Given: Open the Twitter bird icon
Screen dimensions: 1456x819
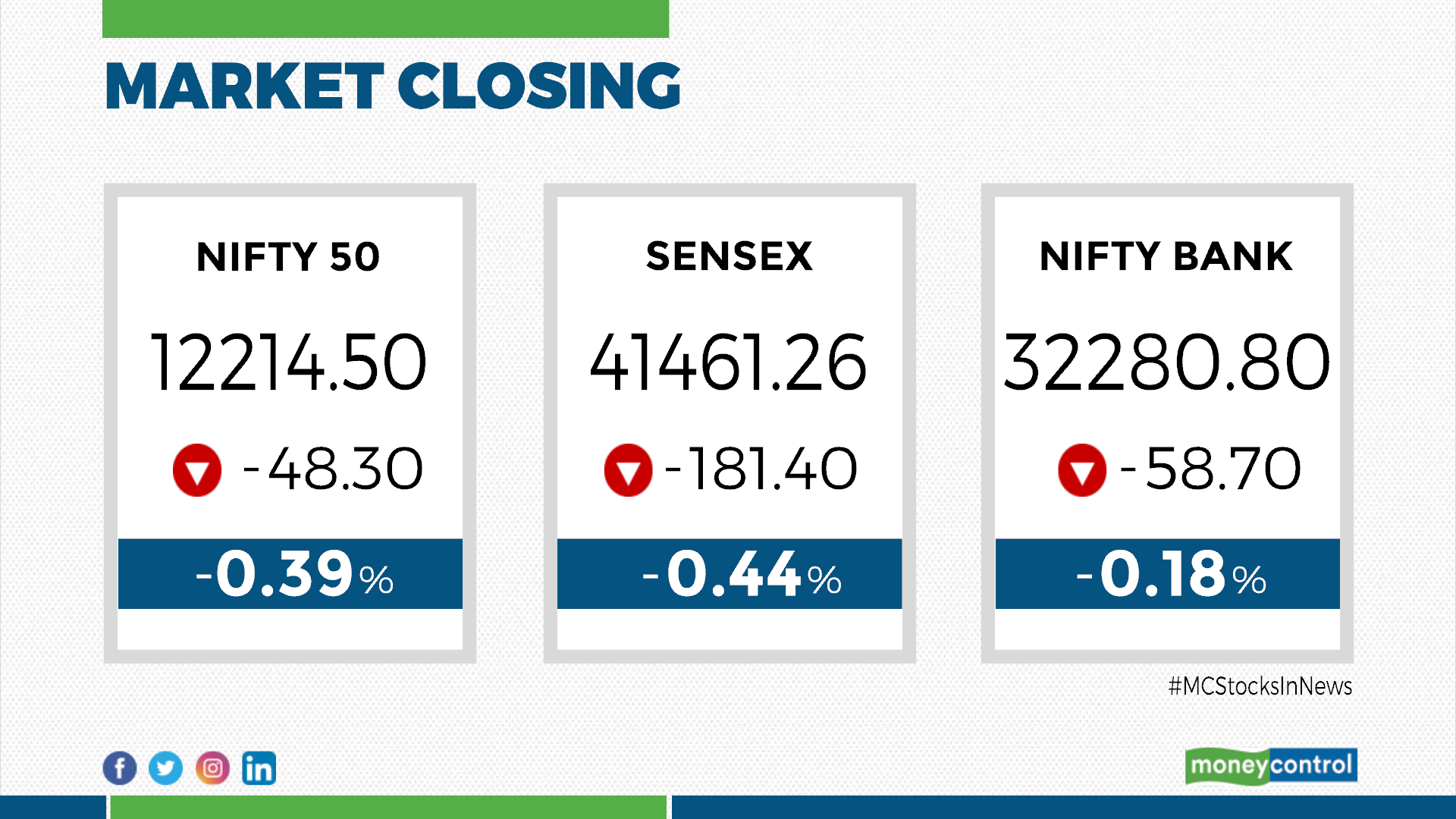Looking at the screenshot, I should (165, 768).
